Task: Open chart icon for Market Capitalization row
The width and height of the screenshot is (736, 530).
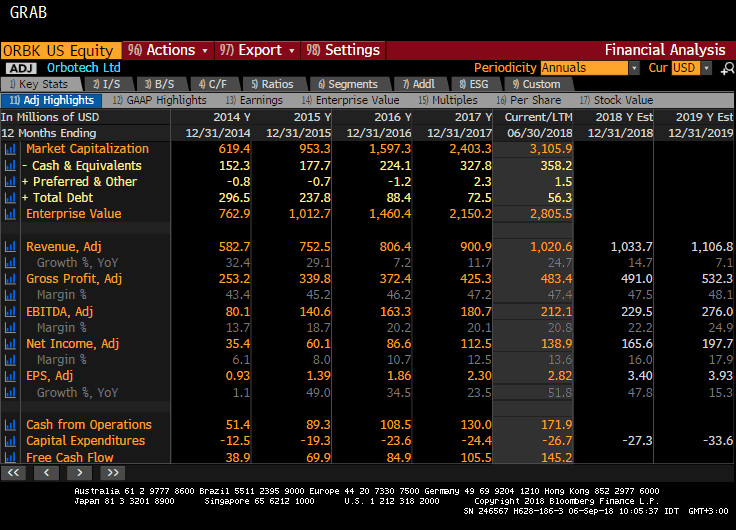Action: tap(10, 149)
